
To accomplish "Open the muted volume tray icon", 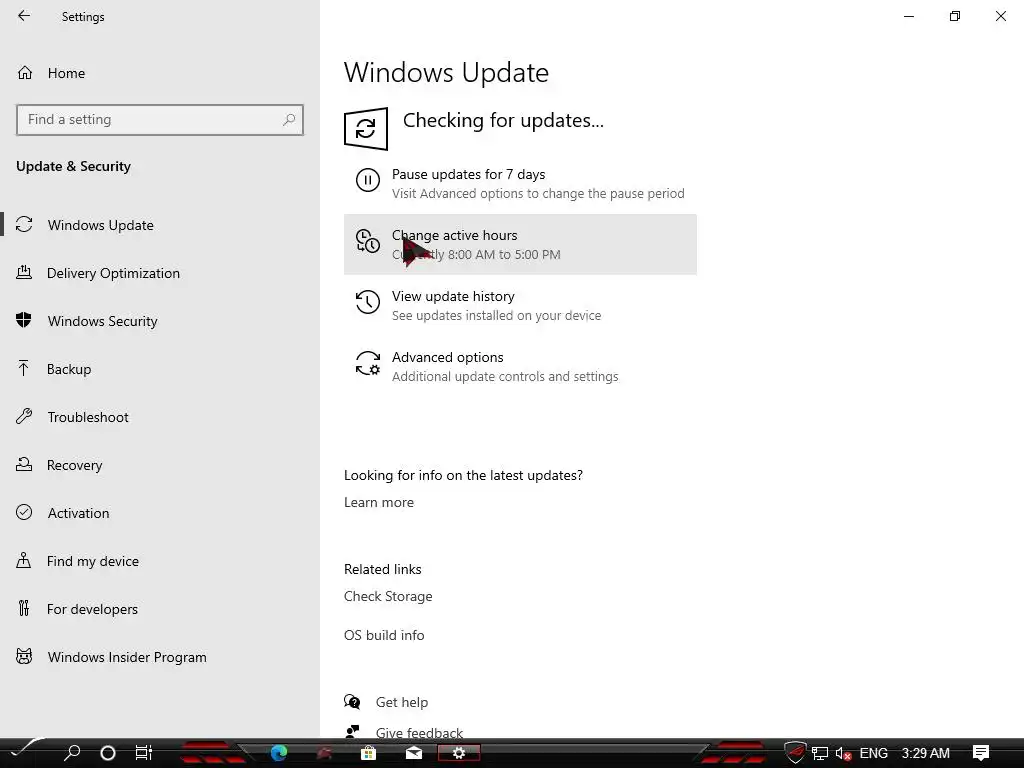I will (843, 754).
